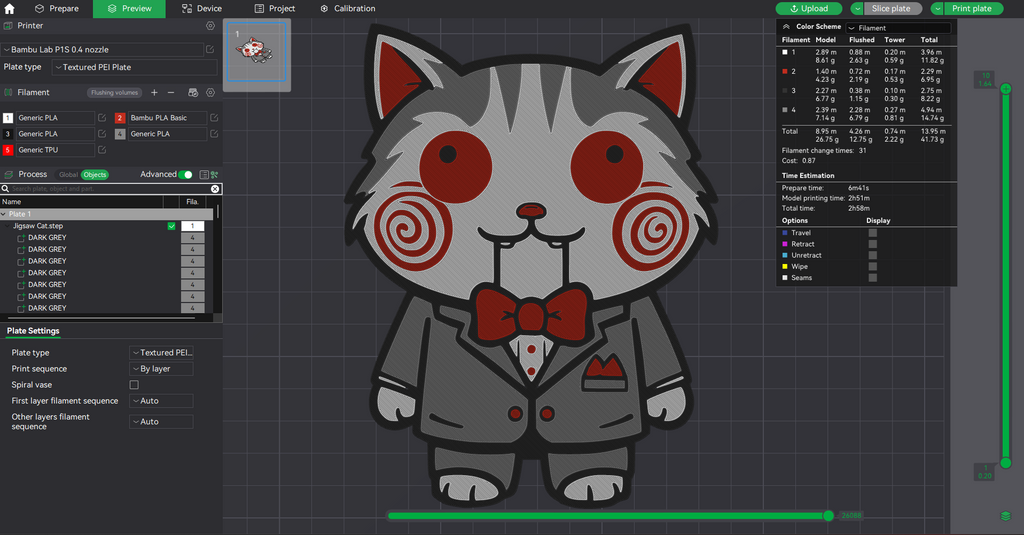Show Seams in display options
This screenshot has width=1024, height=535.
coord(872,278)
